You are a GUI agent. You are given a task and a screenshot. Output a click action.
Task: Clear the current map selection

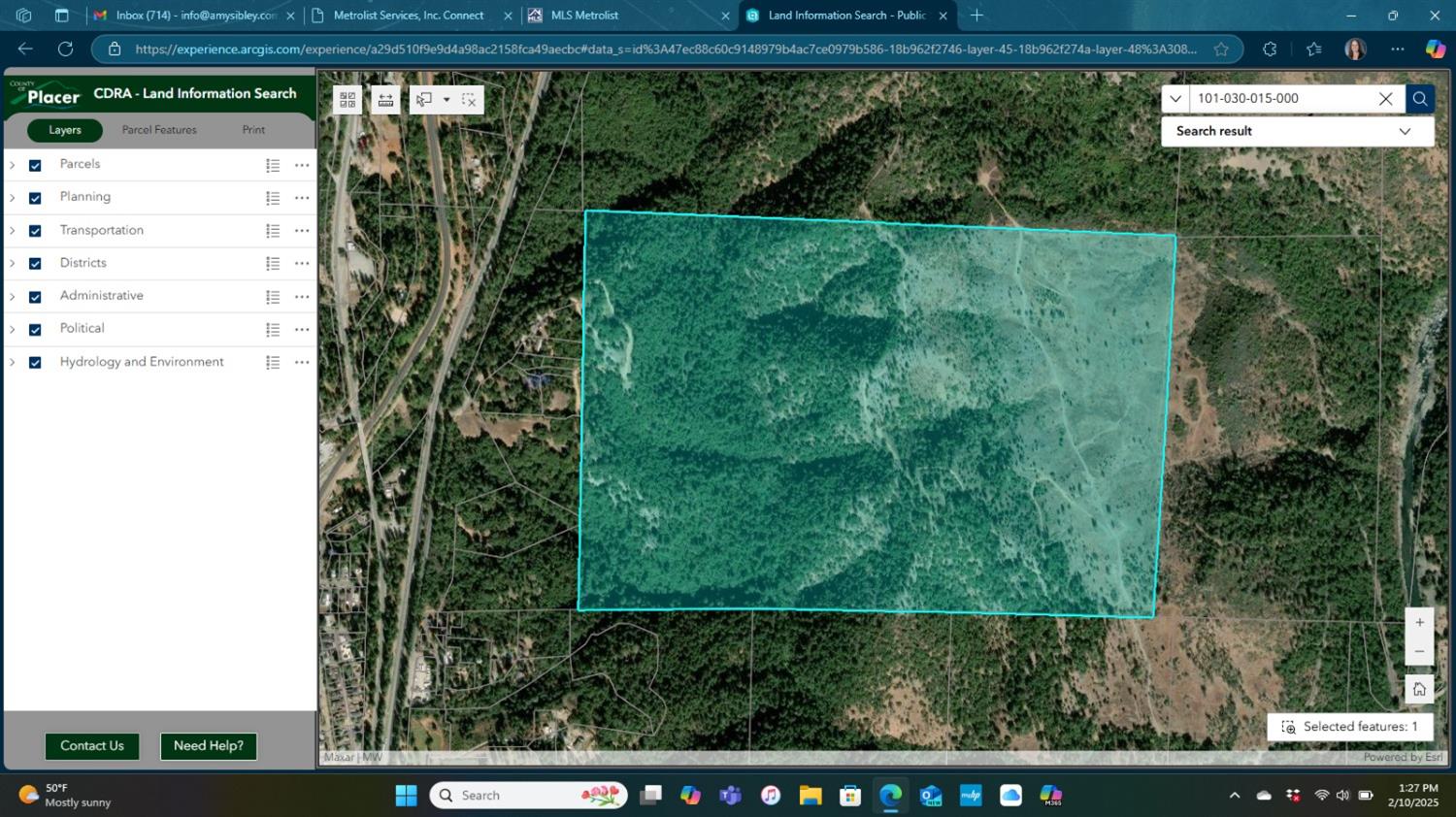469,100
